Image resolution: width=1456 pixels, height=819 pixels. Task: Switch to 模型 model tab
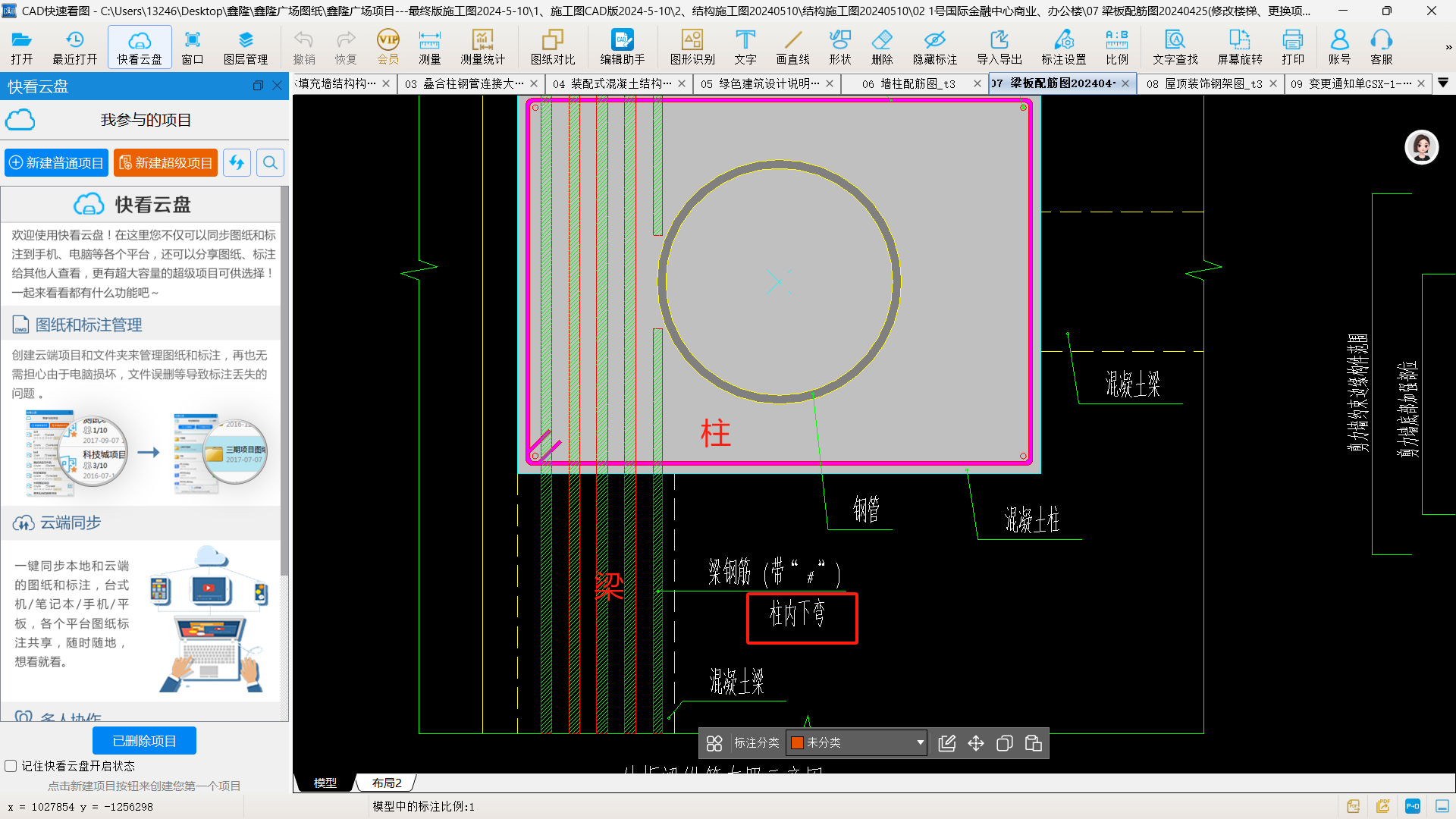pos(325,783)
